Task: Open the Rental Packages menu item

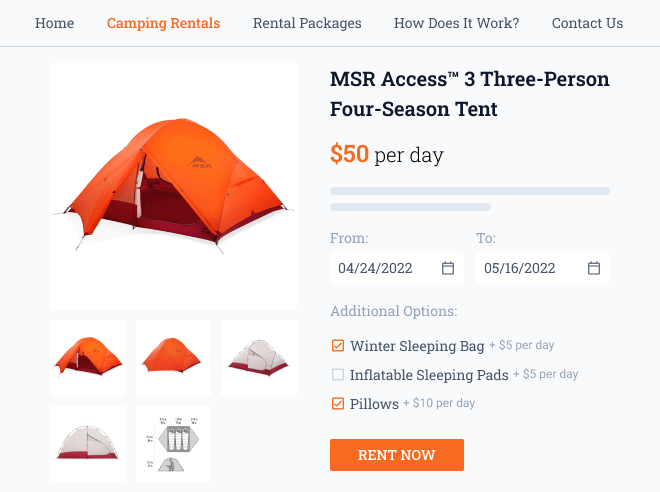Action: pyautogui.click(x=307, y=23)
